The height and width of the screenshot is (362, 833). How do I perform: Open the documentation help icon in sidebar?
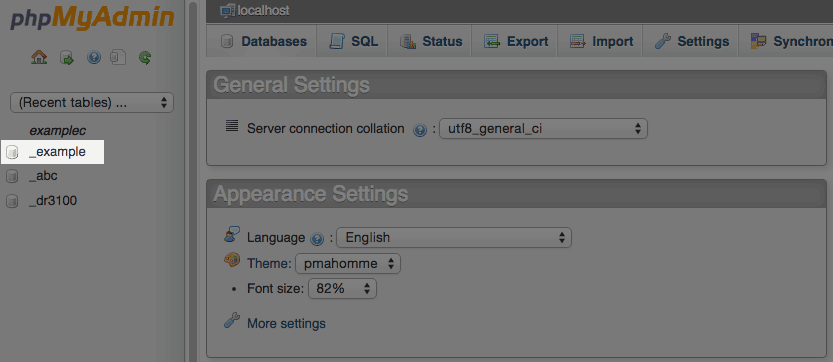pos(94,57)
